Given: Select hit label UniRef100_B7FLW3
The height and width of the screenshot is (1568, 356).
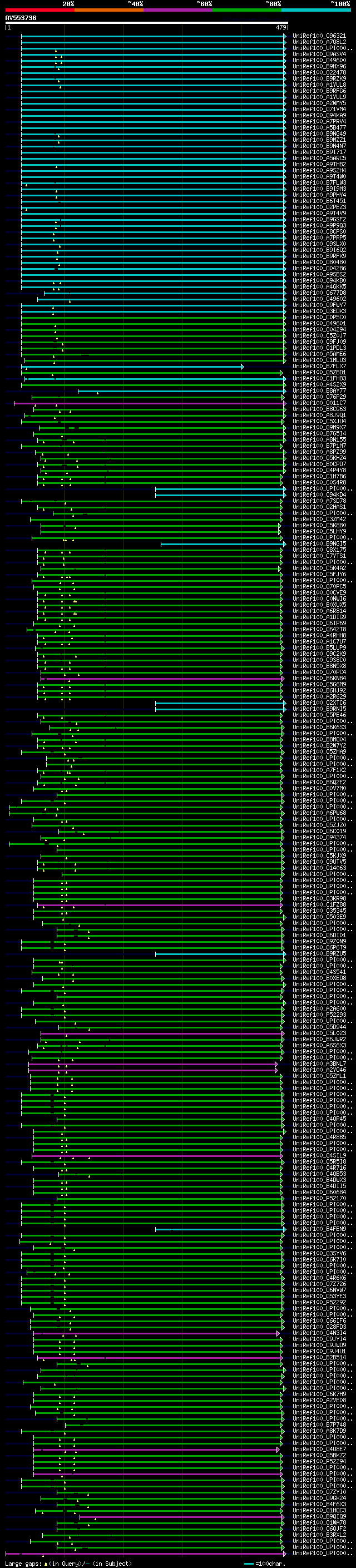Looking at the screenshot, I should click(319, 182).
